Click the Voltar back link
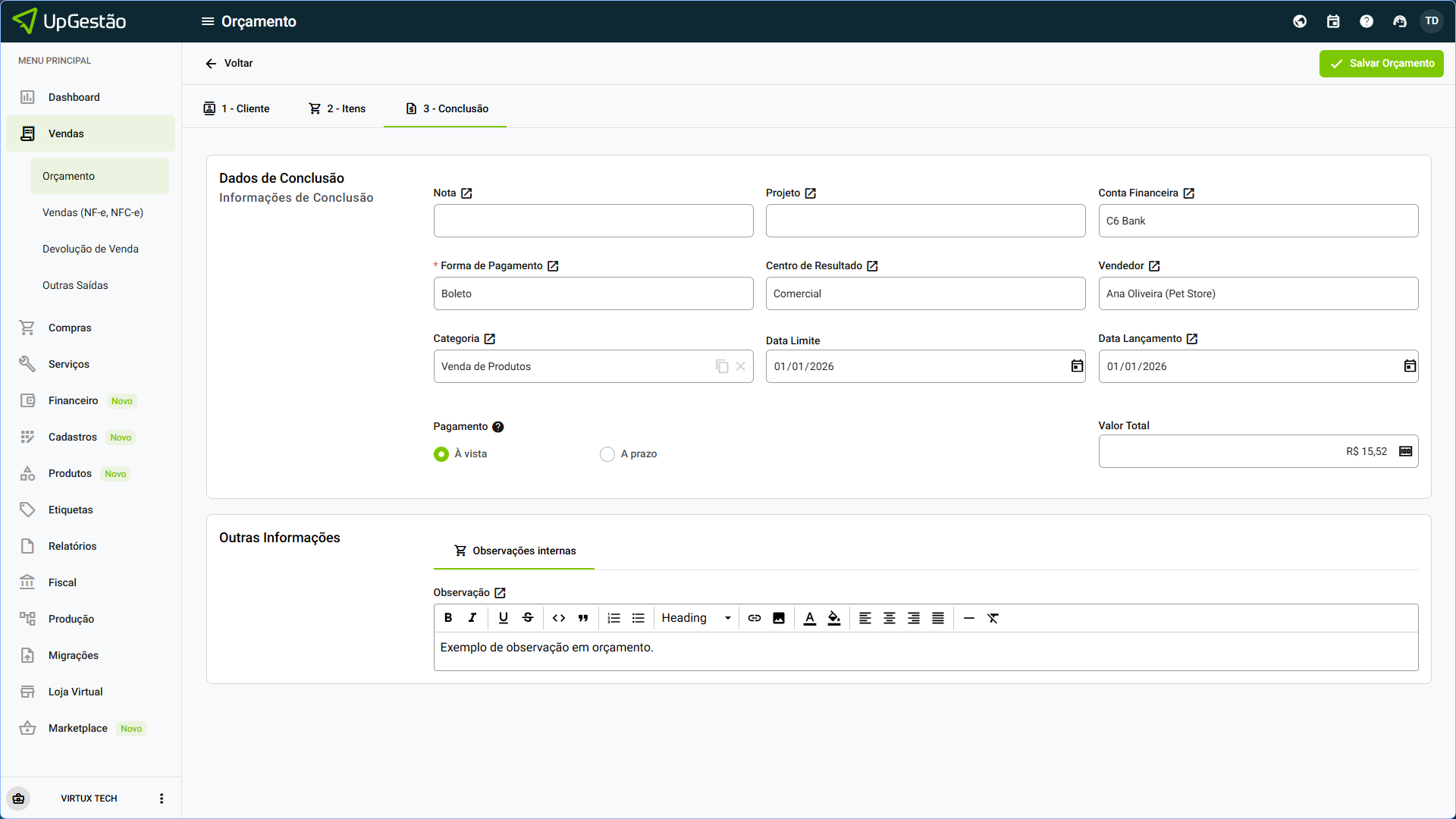Screen dimensions: 1456x819 [229, 64]
